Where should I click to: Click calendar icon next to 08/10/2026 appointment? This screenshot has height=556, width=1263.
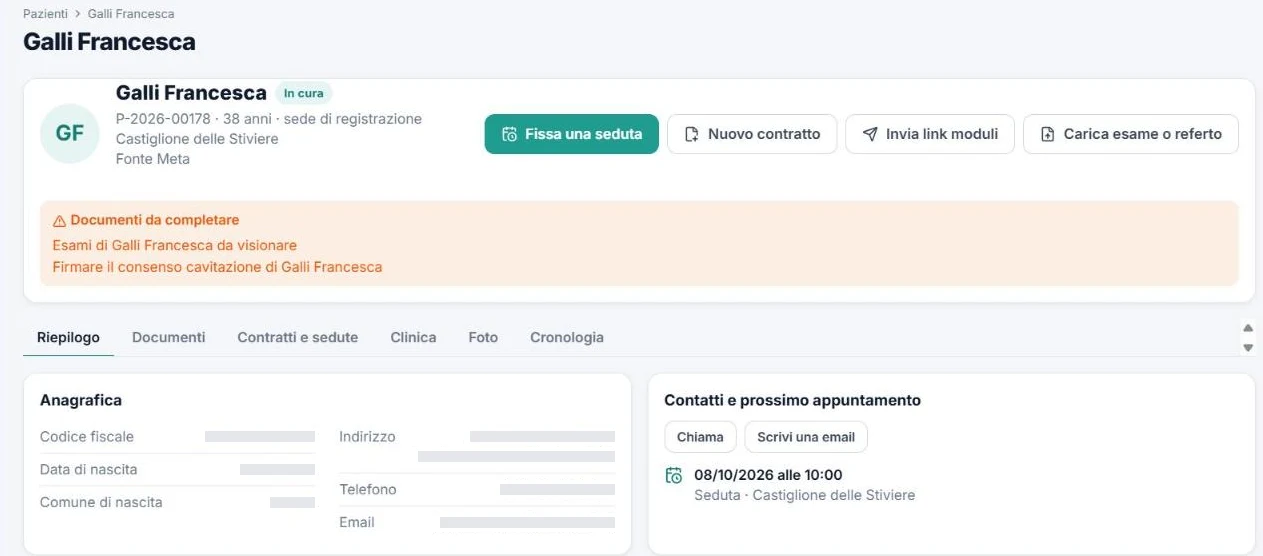tap(674, 476)
